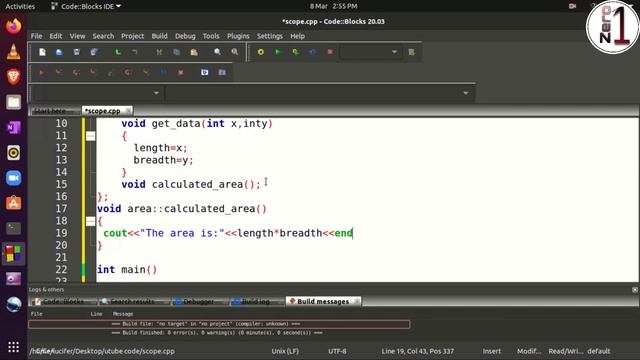Screen dimensions: 640x360
Task: Cut selection with the scissors icon
Action: [x=159, y=52]
